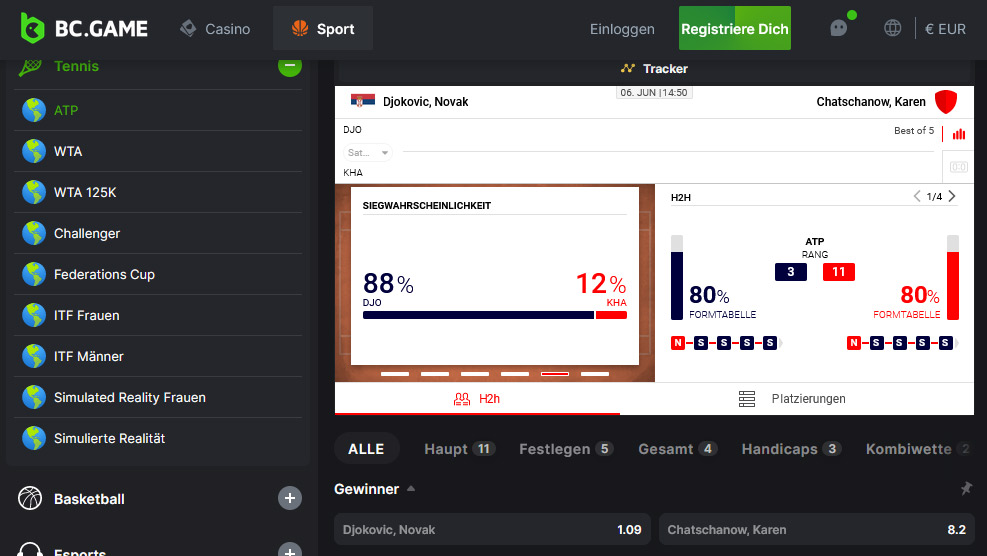The image size is (987, 556).
Task: Click the globe icon next to Federations Cup
Action: click(34, 274)
